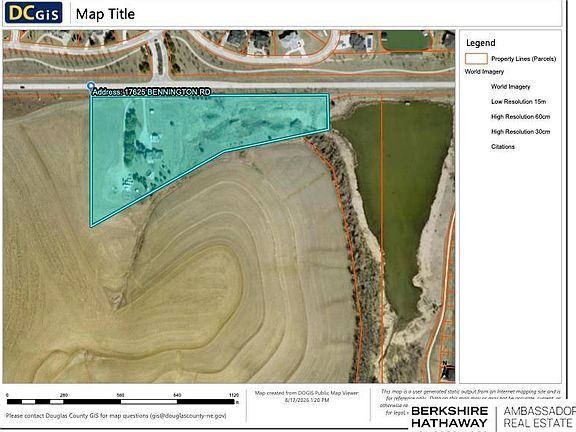Click the Citations legend entry
This screenshot has width=576, height=432.
point(503,147)
